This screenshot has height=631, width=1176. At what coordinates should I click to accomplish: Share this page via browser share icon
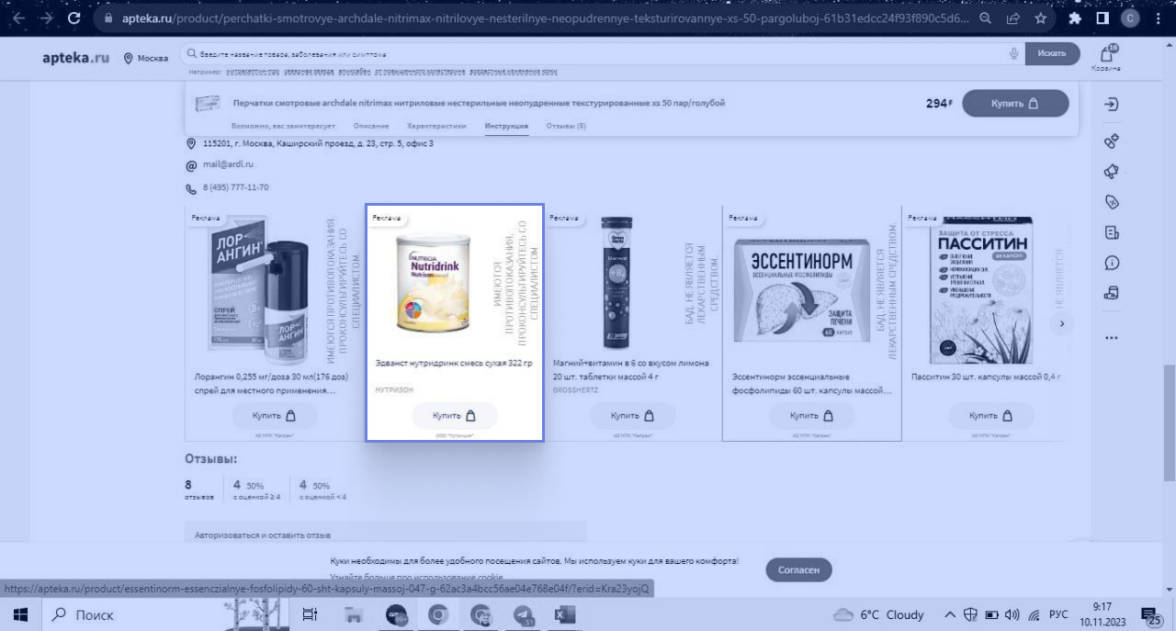pos(1013,18)
